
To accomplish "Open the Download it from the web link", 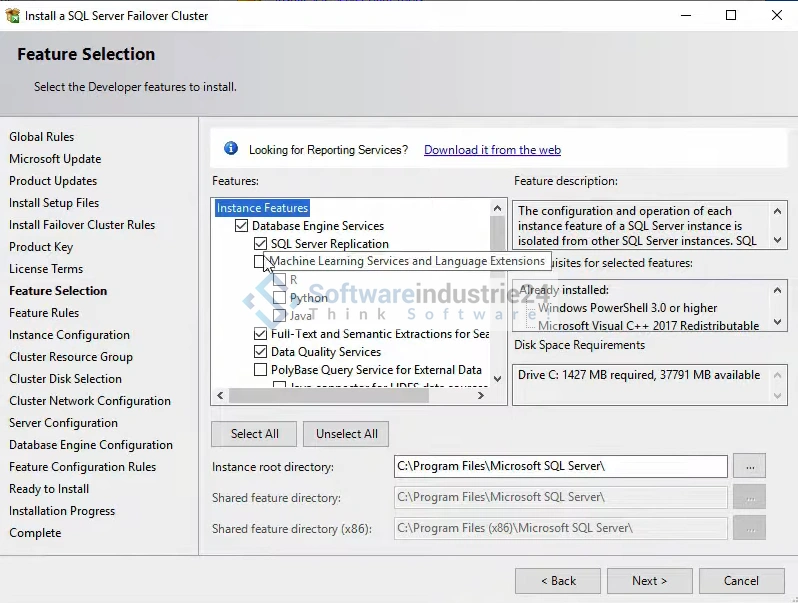I will pos(492,150).
